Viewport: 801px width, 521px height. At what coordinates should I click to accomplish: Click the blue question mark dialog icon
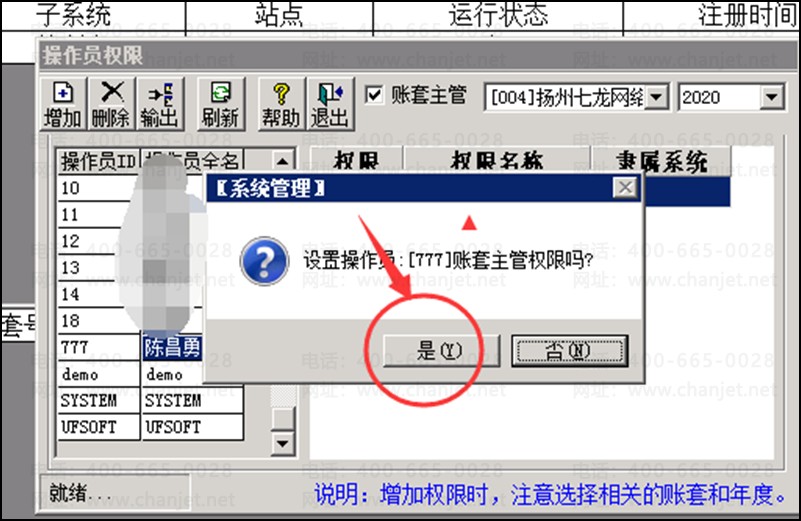pos(265,261)
